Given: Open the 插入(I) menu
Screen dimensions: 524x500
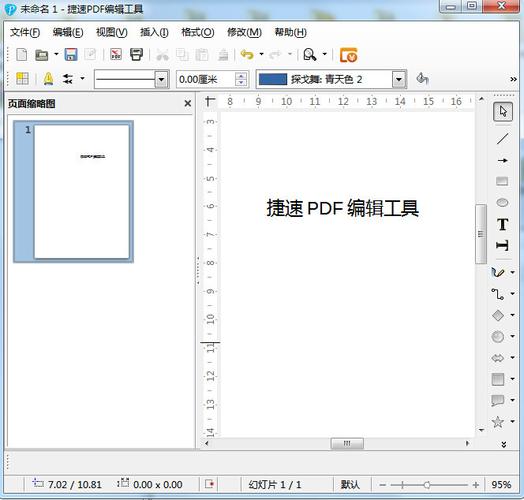Looking at the screenshot, I should 154,32.
